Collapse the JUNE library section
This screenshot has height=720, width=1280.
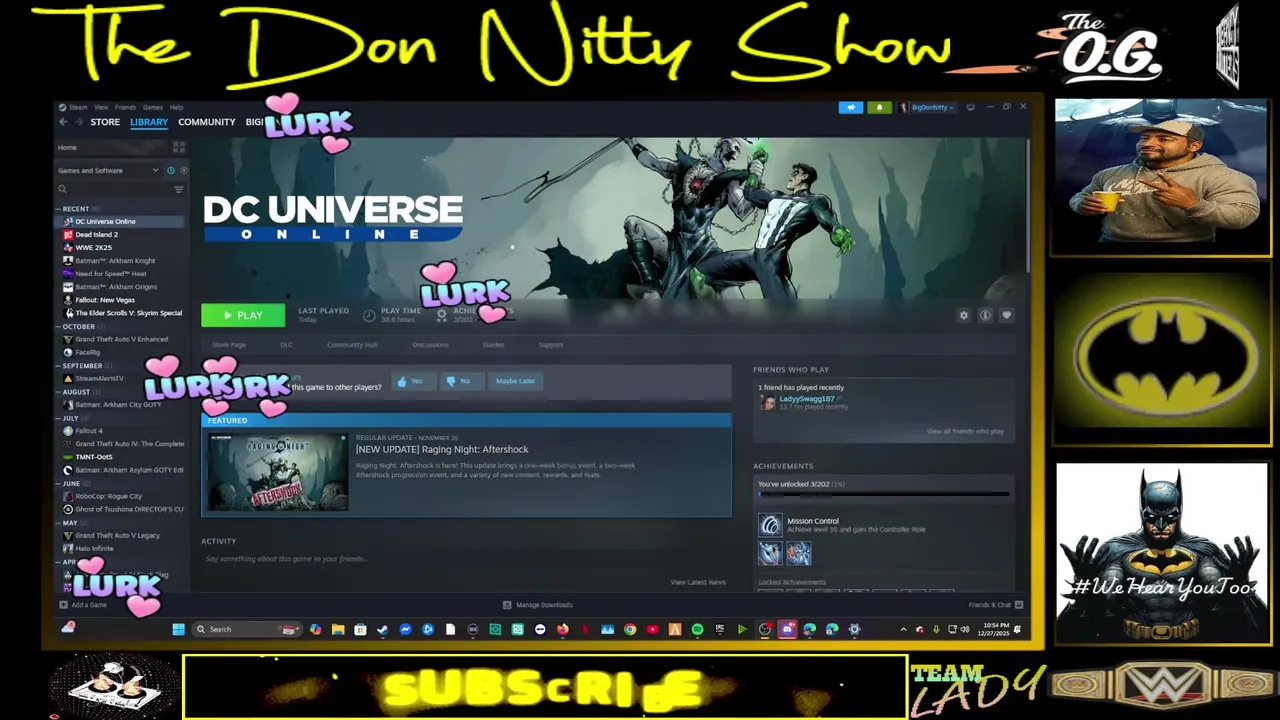(59, 484)
